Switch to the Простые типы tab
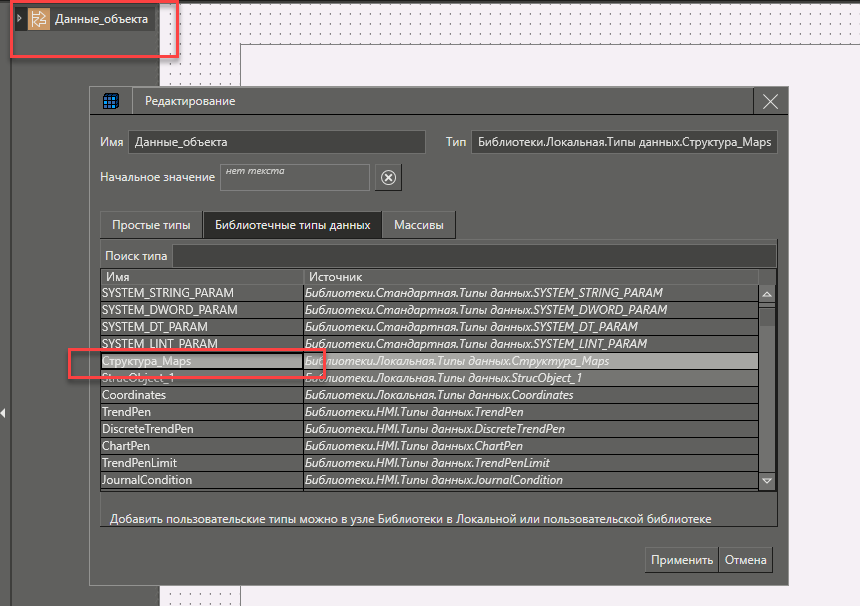This screenshot has width=860, height=606. pos(151,225)
